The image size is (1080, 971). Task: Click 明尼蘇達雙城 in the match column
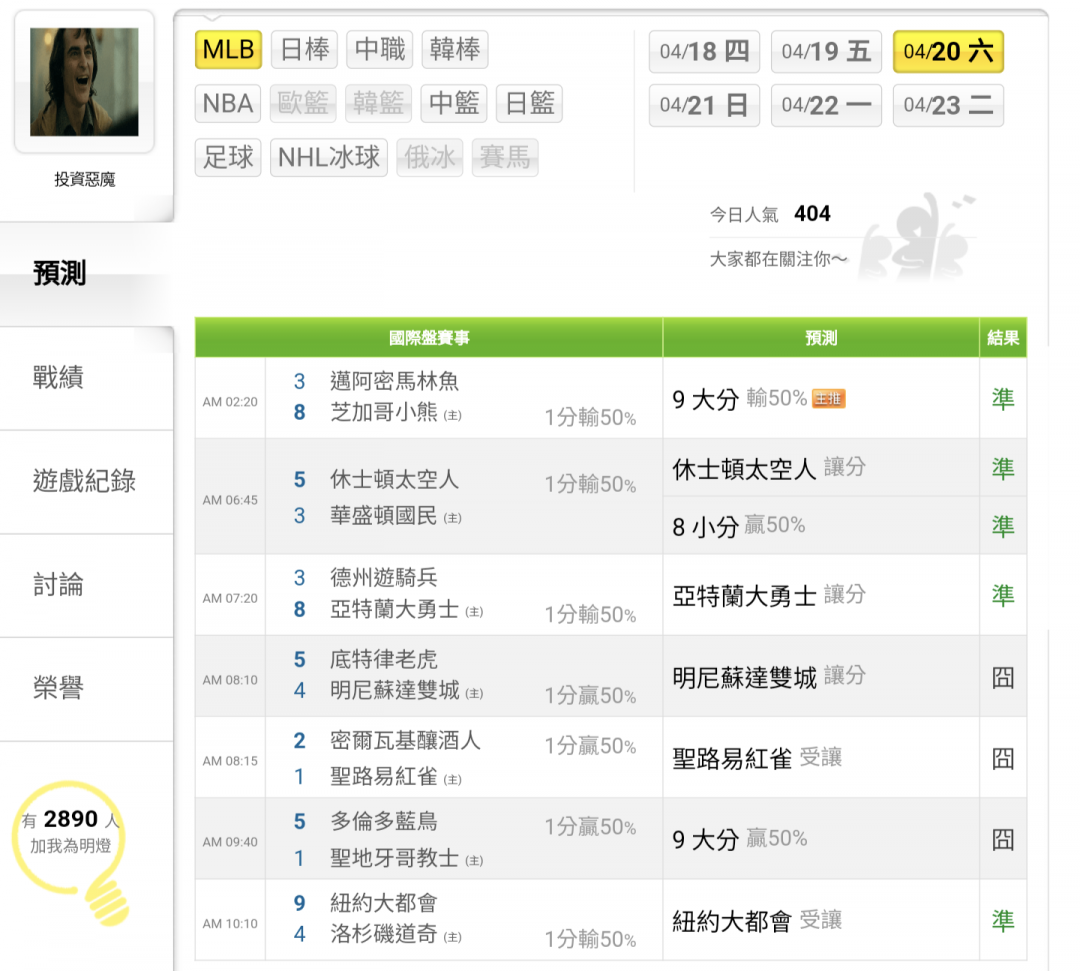coord(394,690)
